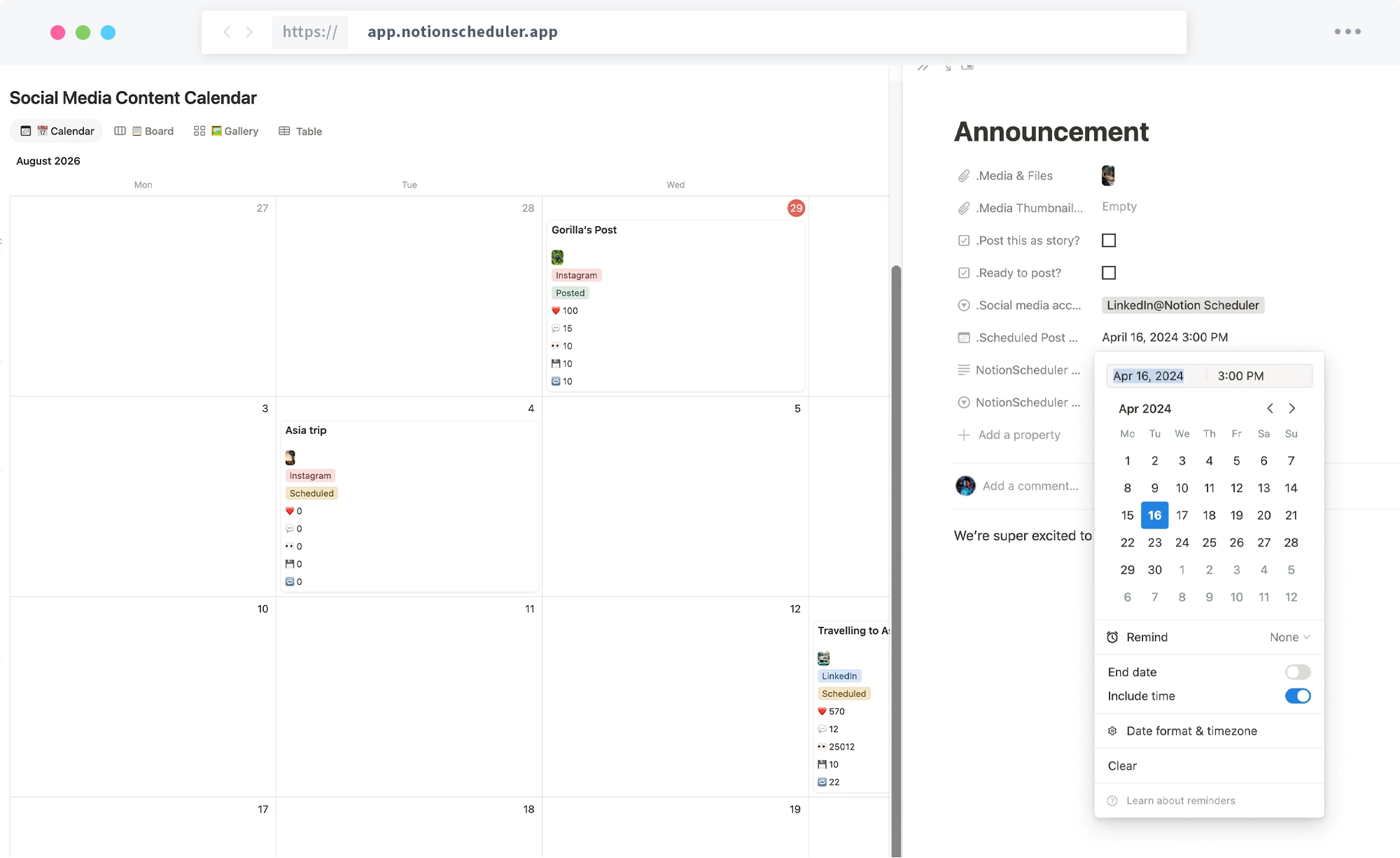Click the Learn about reminders help icon

coord(1112,801)
